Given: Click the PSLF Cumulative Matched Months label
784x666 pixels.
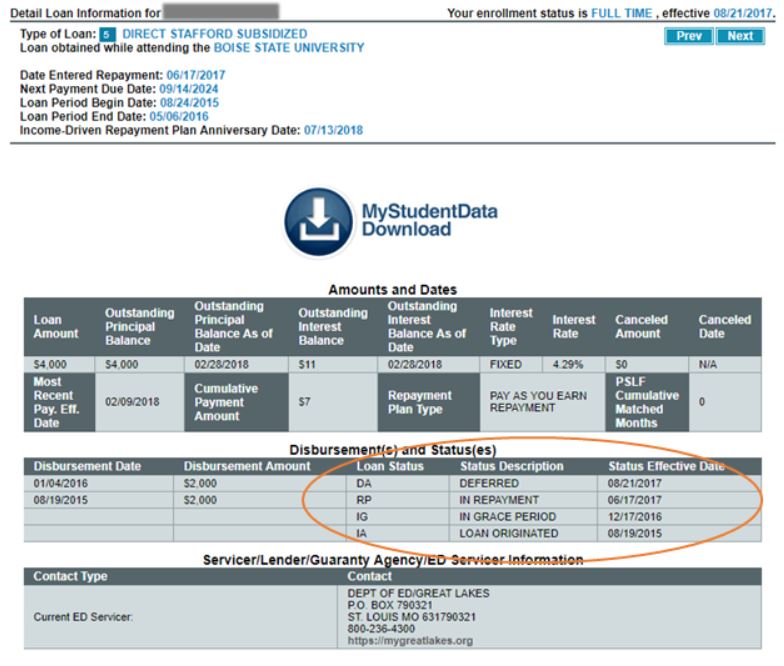Looking at the screenshot, I should (647, 402).
